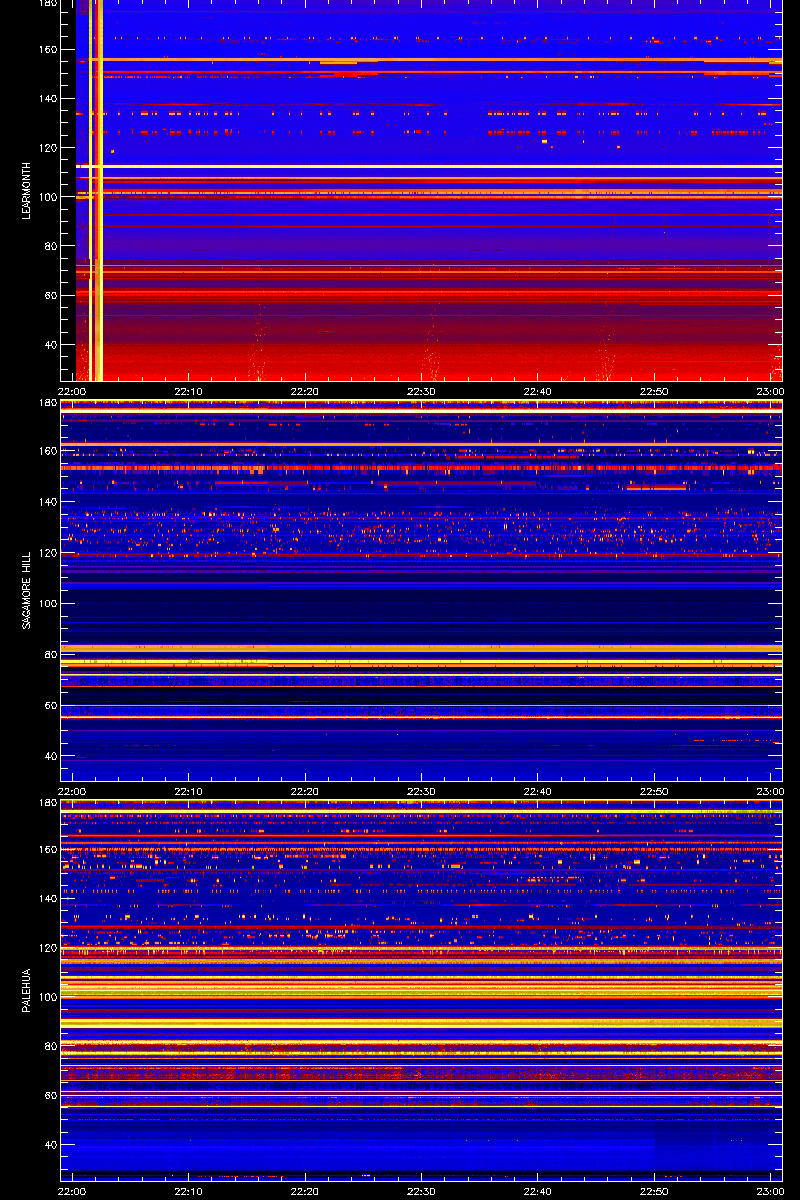800x1200 pixels.
Task: Pick 22:00 time label of Palehua panel
Action: pyautogui.click(x=73, y=1191)
